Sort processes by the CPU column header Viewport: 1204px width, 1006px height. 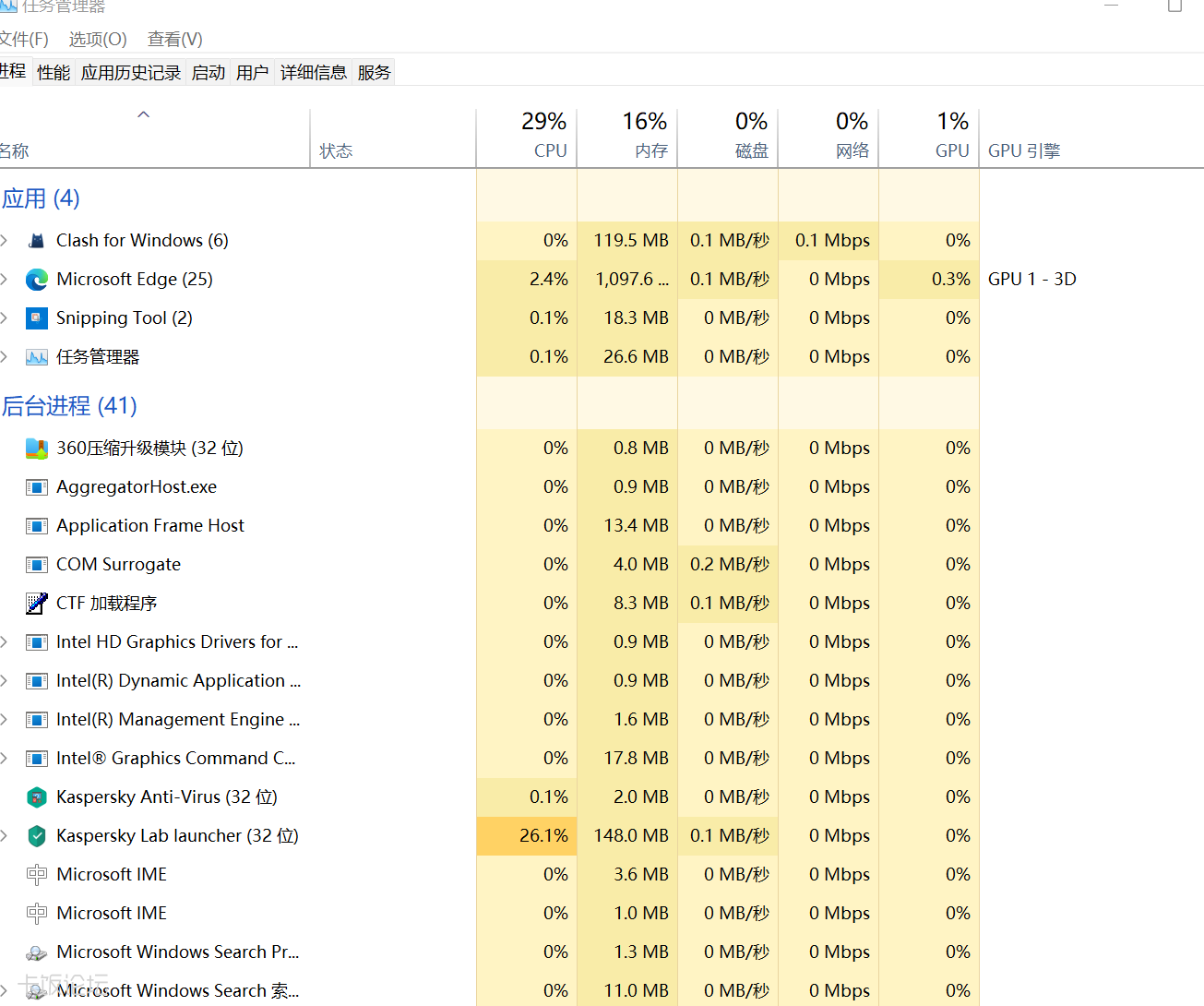click(527, 138)
